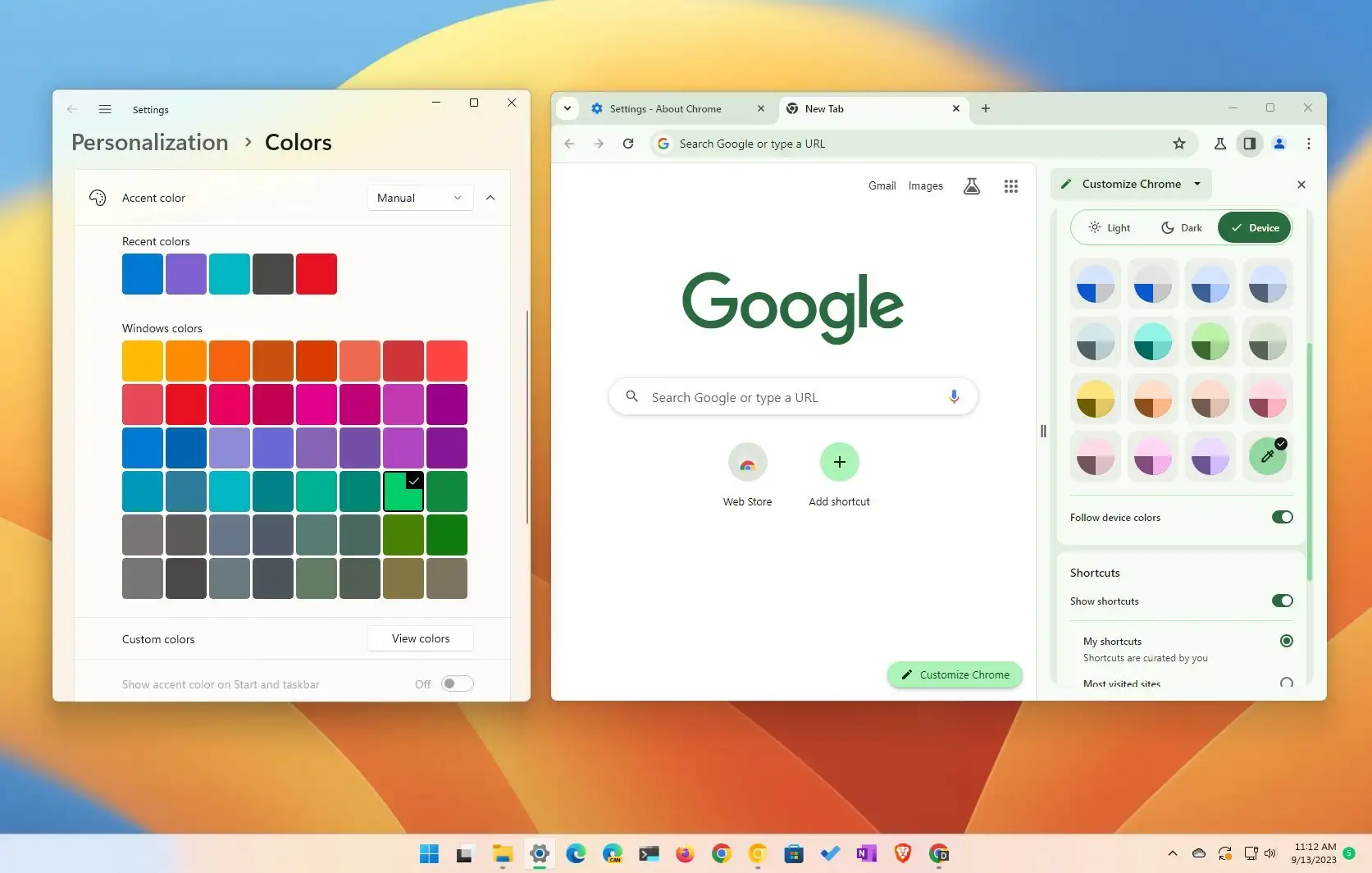Select Light theme mode
Screen dimensions: 1372x873
(1109, 228)
